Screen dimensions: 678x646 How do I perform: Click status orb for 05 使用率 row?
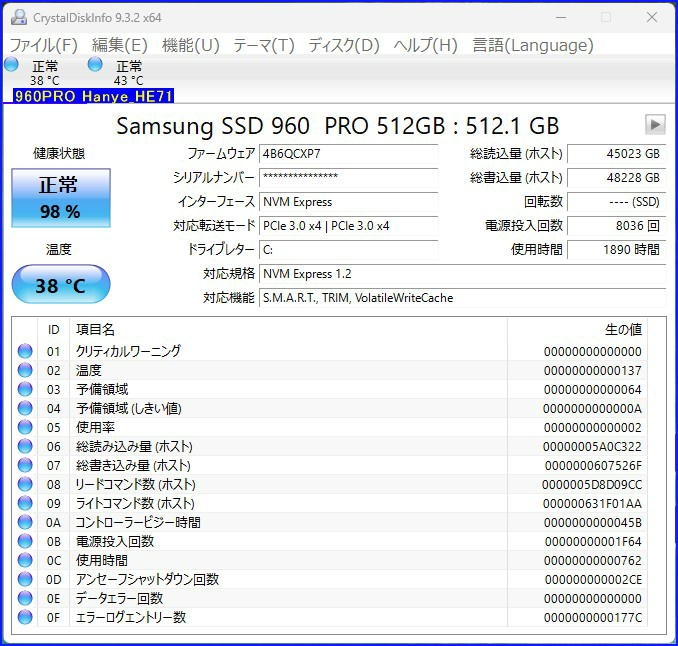(25, 427)
